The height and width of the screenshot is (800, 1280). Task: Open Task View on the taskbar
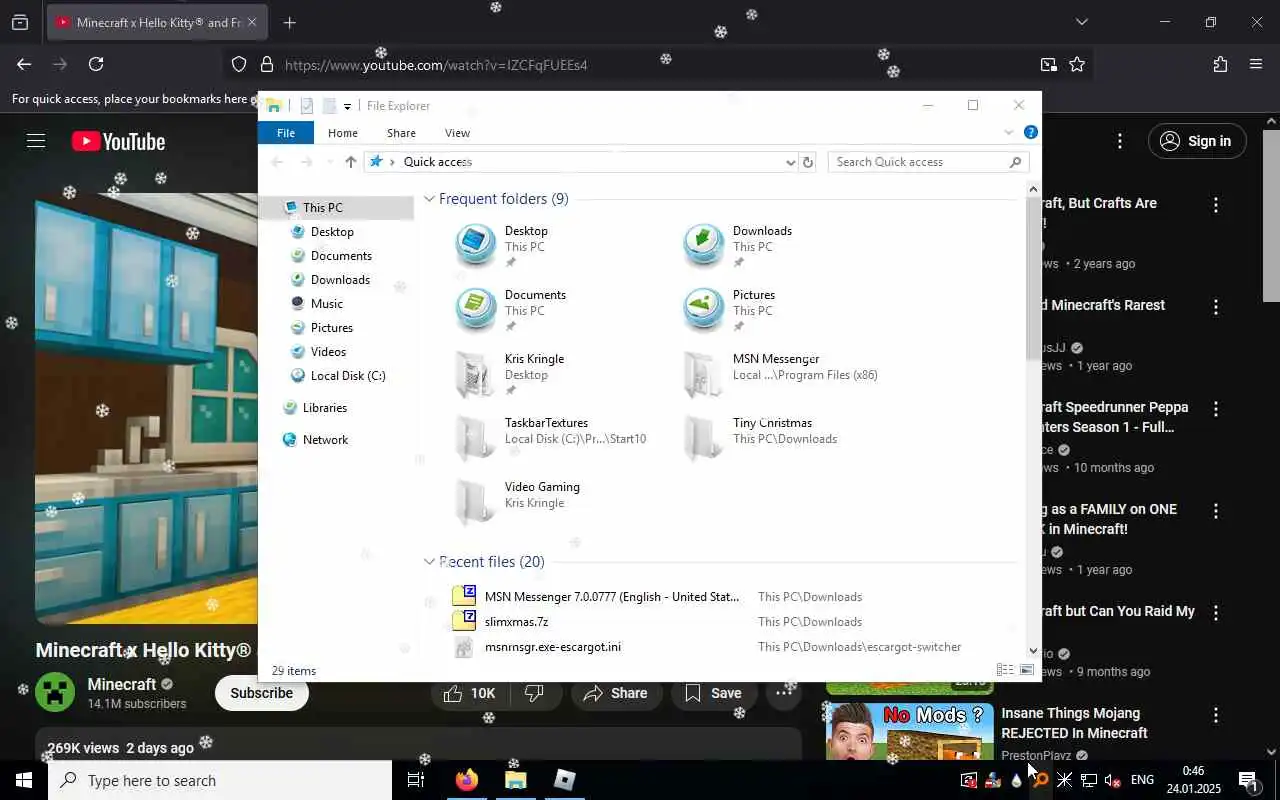(415, 780)
